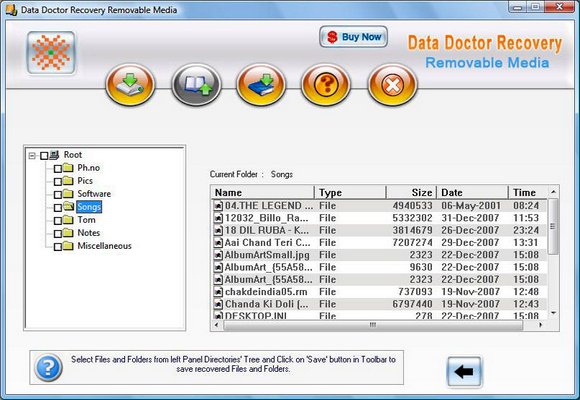This screenshot has width=580, height=400.
Task: Click the orange Exit X toolbar icon
Action: [392, 85]
